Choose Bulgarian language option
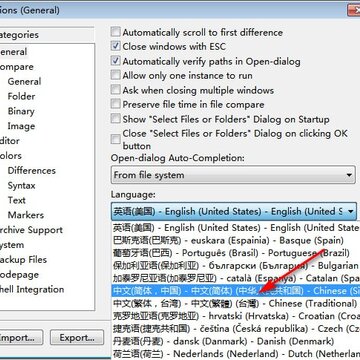 click(x=236, y=266)
